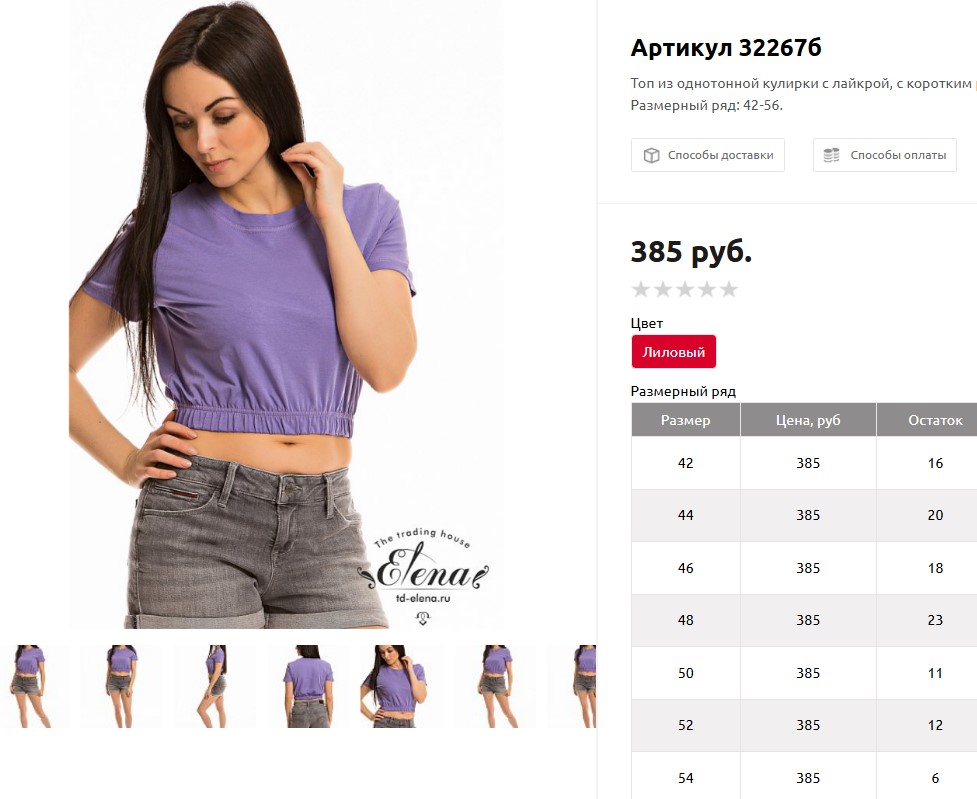977x799 pixels.
Task: Open the Способы оплаты button
Action: [x=885, y=155]
